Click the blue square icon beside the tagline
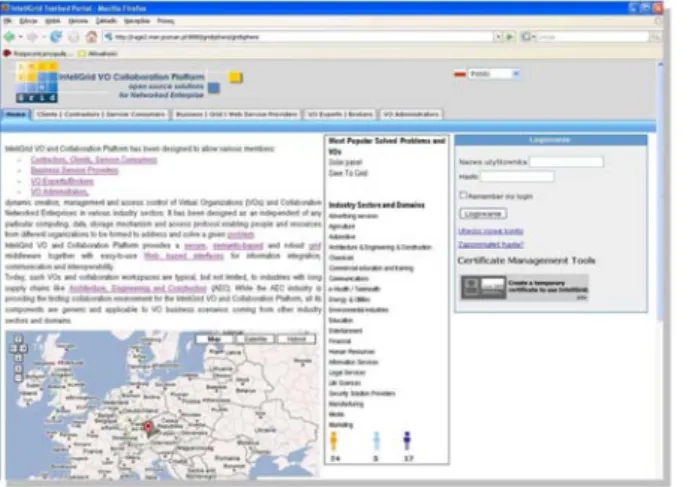The image size is (692, 487). (x=214, y=88)
